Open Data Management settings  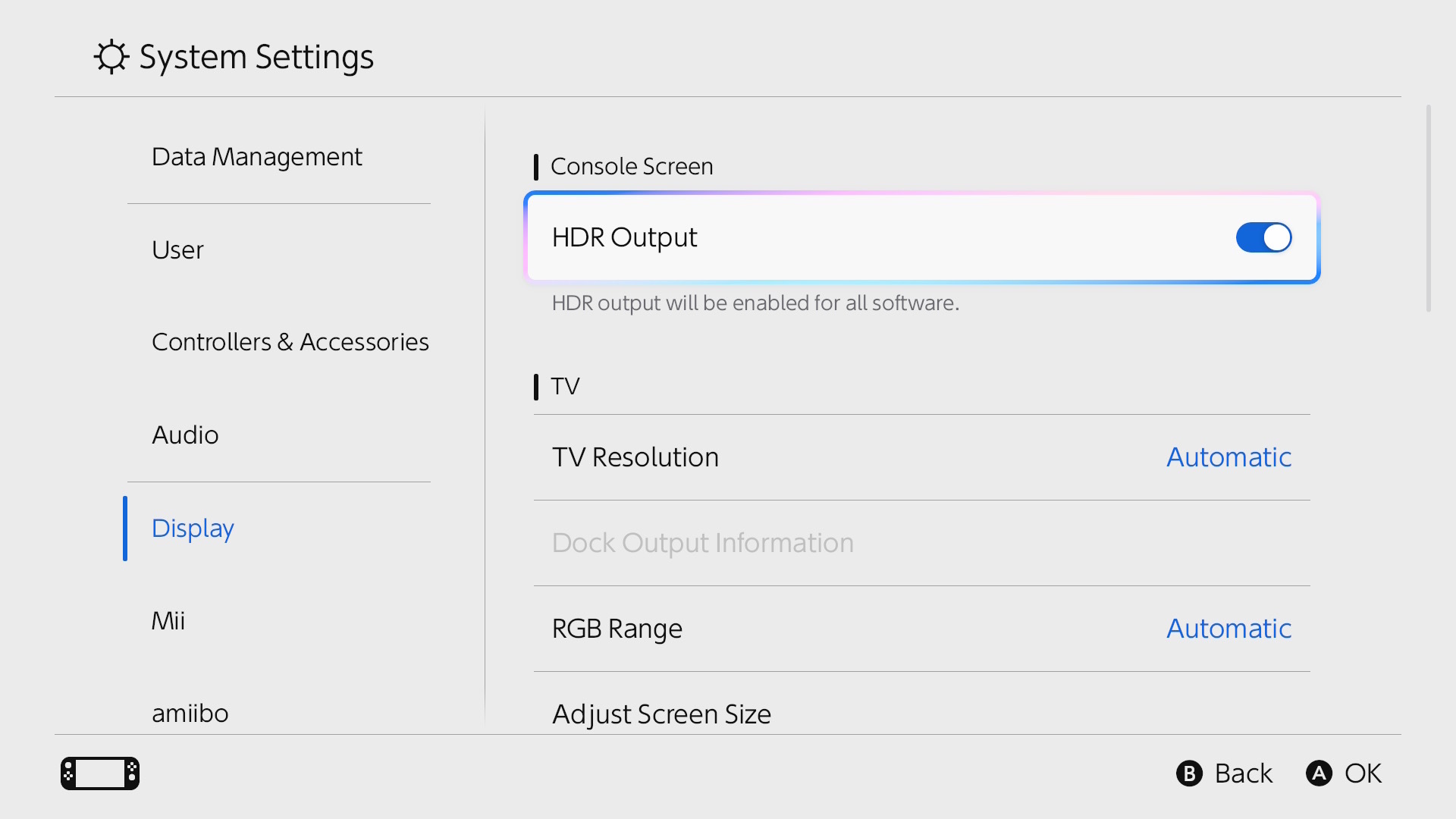256,157
